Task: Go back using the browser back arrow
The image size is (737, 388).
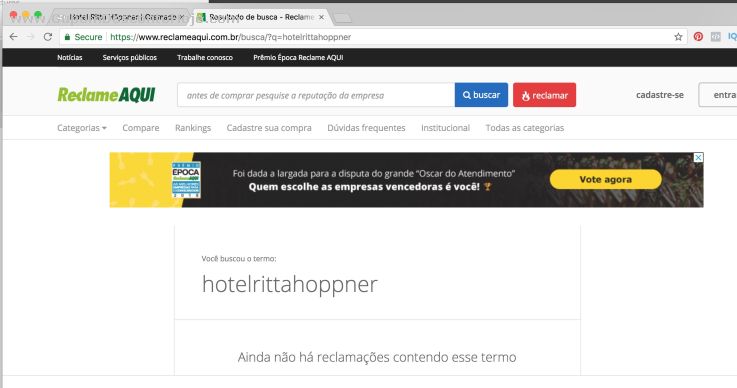Action: 14,37
